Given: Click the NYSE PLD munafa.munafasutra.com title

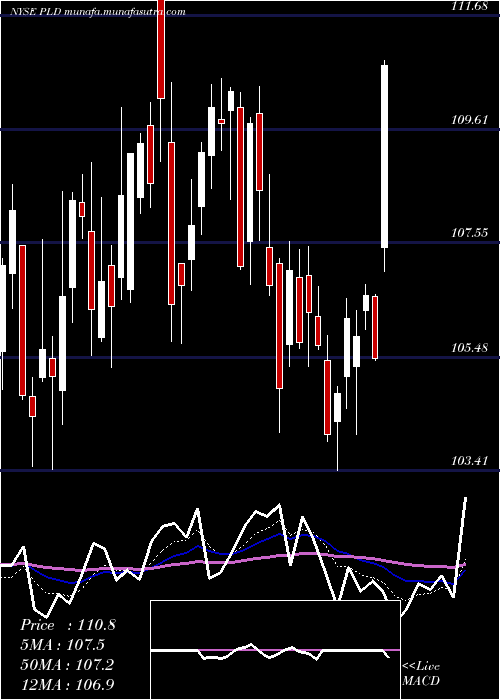Looking at the screenshot, I should [x=96, y=12].
